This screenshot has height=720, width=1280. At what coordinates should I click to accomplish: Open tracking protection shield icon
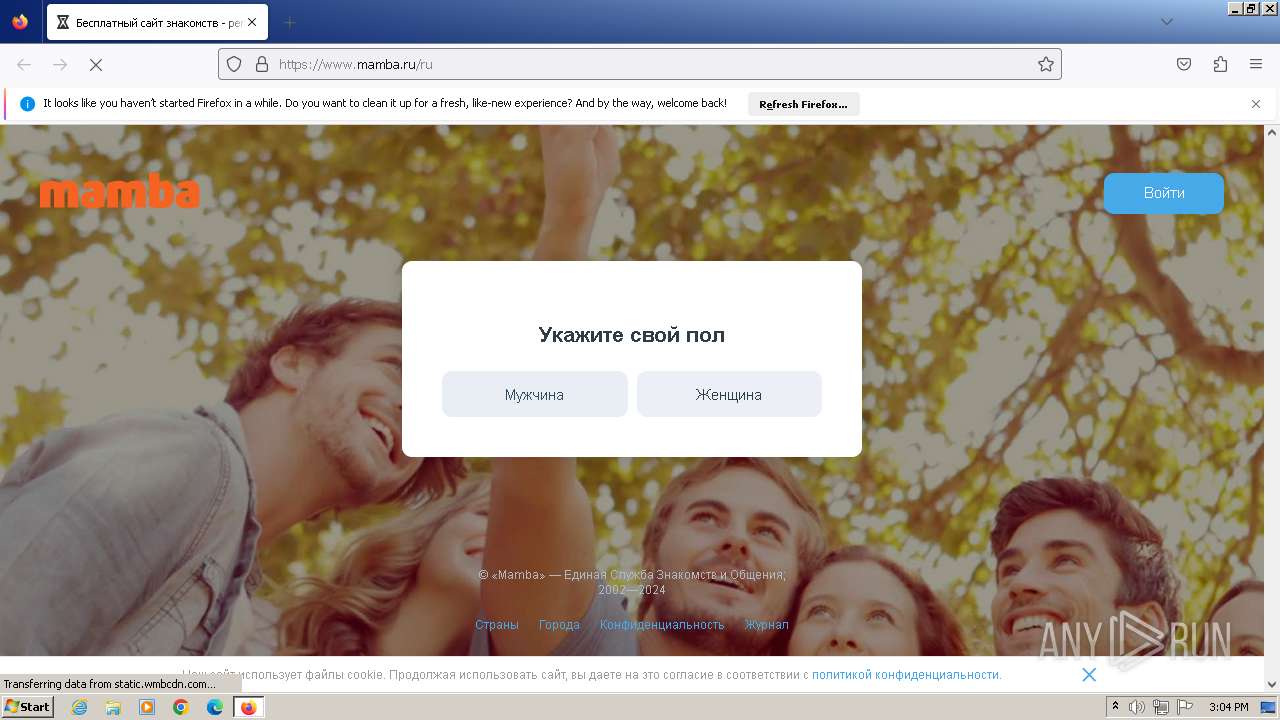[234, 64]
